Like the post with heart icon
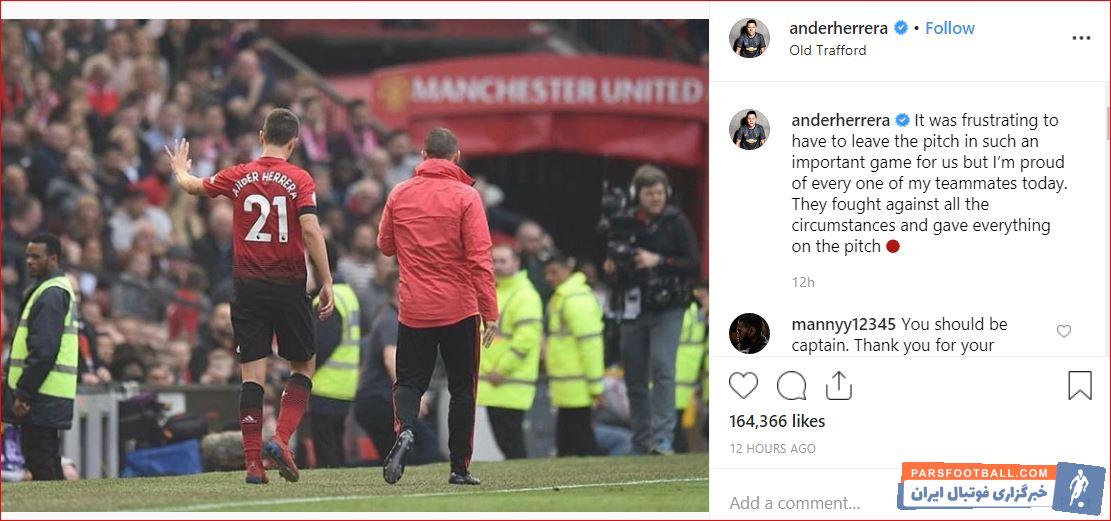The image size is (1111, 521). click(743, 386)
